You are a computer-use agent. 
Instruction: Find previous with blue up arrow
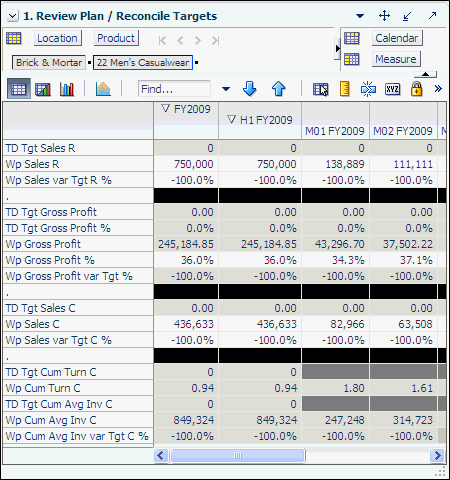click(278, 89)
